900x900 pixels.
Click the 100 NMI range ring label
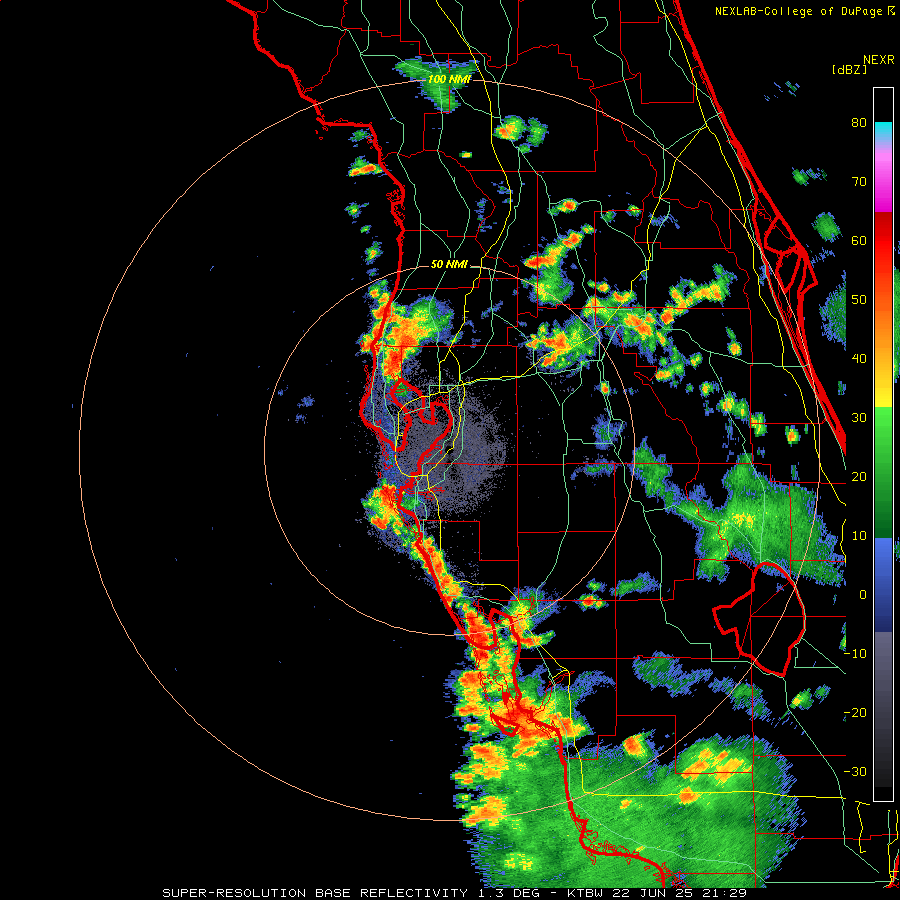(x=449, y=79)
